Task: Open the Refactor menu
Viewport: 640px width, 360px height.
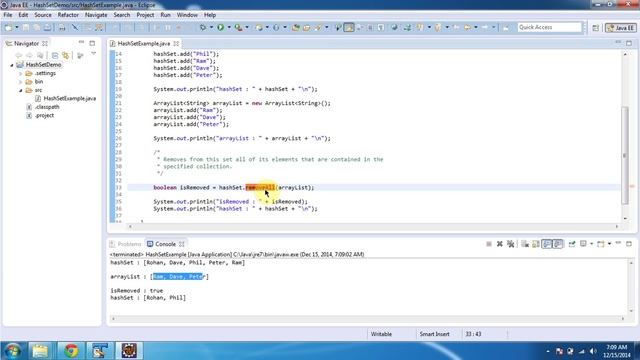Action: tap(68, 15)
